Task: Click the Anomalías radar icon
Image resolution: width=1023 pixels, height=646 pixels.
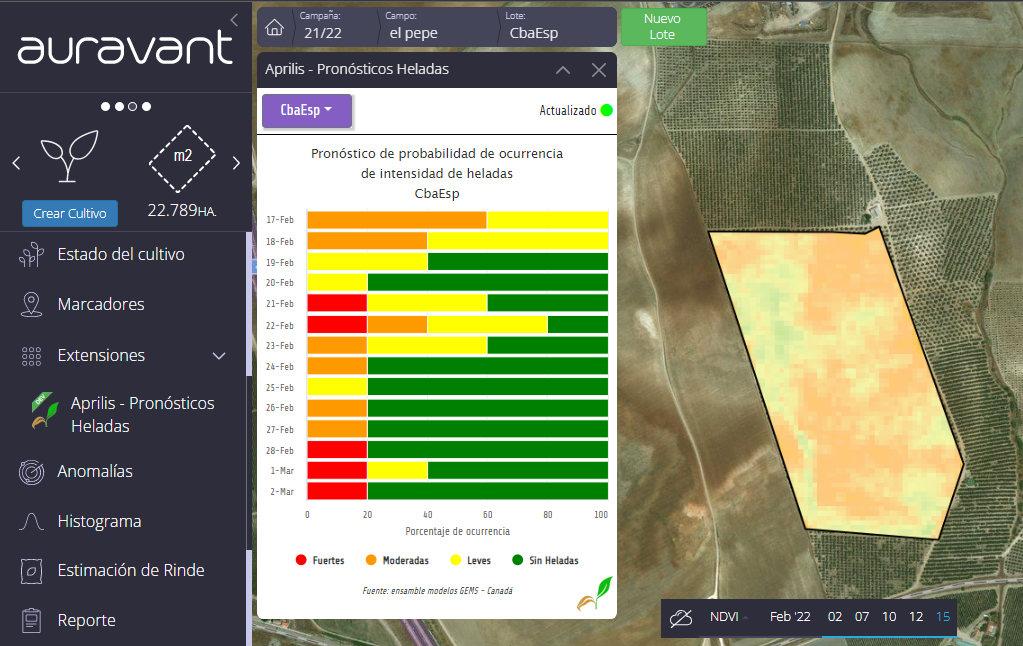Action: (31, 472)
